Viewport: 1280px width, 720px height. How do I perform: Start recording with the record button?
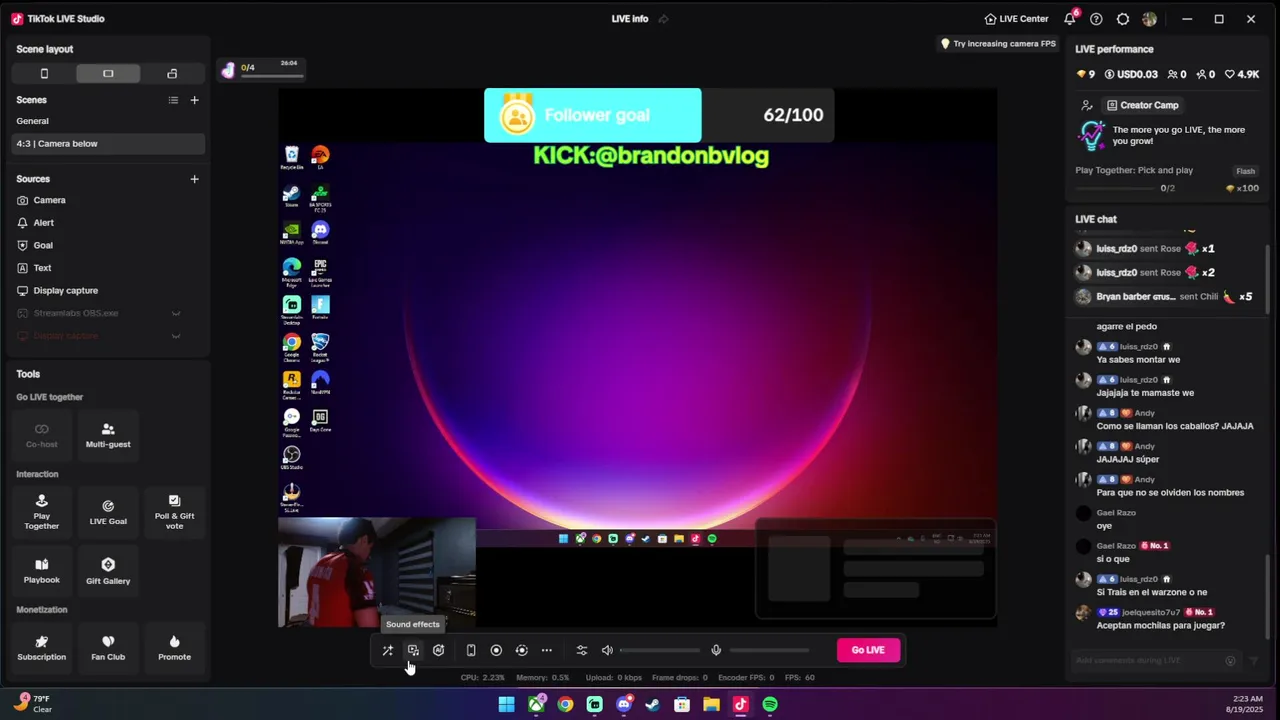coord(496,650)
